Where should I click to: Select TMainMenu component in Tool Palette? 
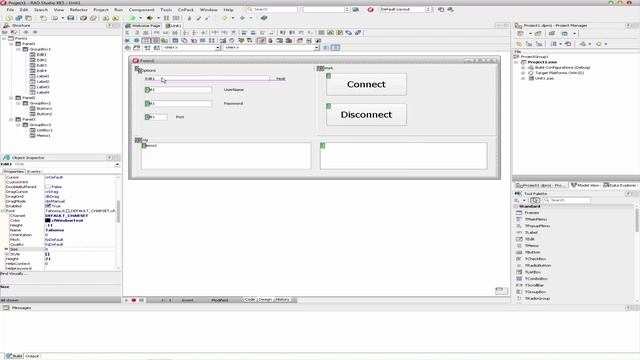tap(536, 219)
